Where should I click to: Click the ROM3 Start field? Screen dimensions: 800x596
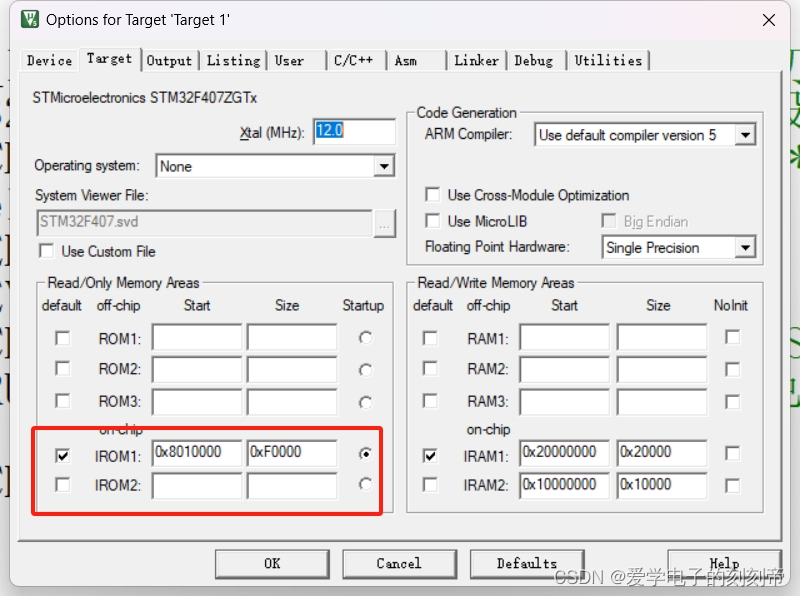197,402
